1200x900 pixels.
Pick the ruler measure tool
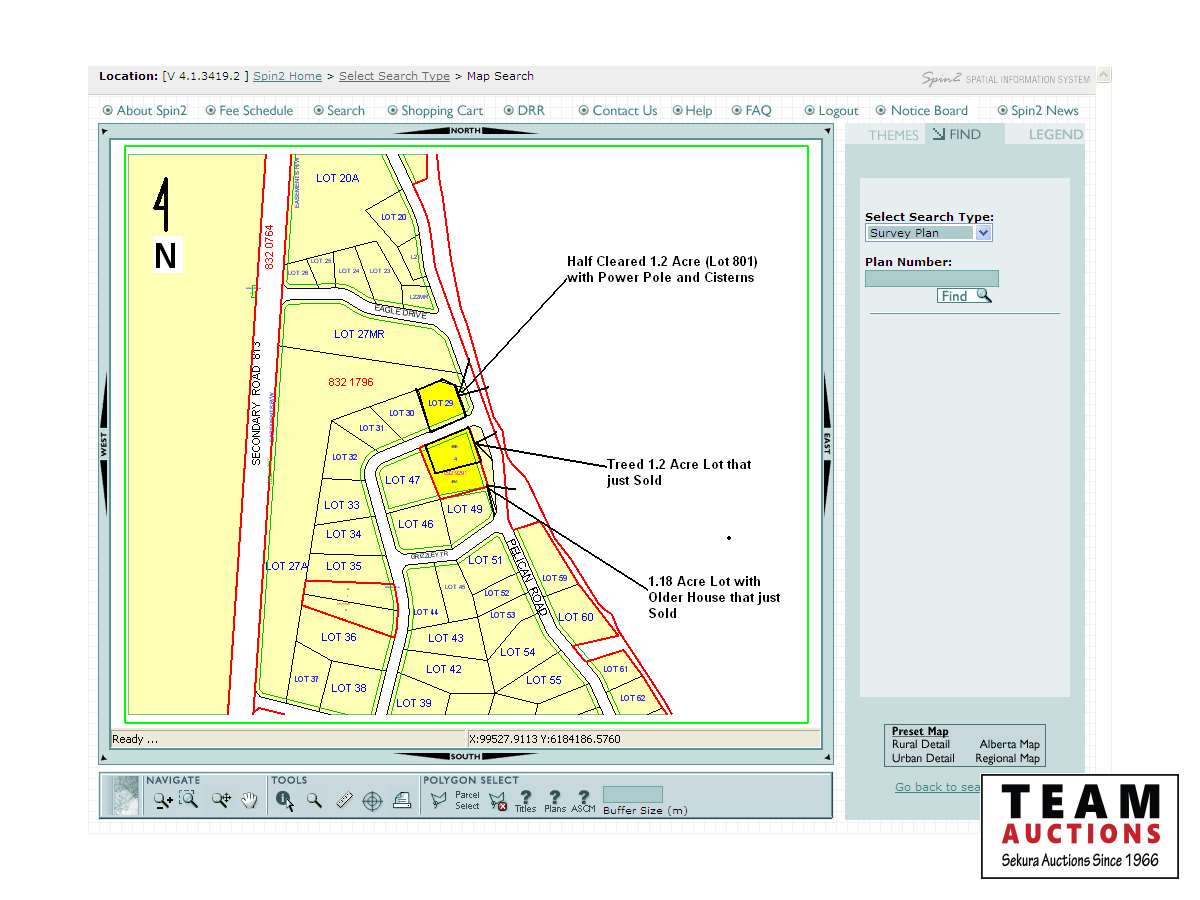344,800
